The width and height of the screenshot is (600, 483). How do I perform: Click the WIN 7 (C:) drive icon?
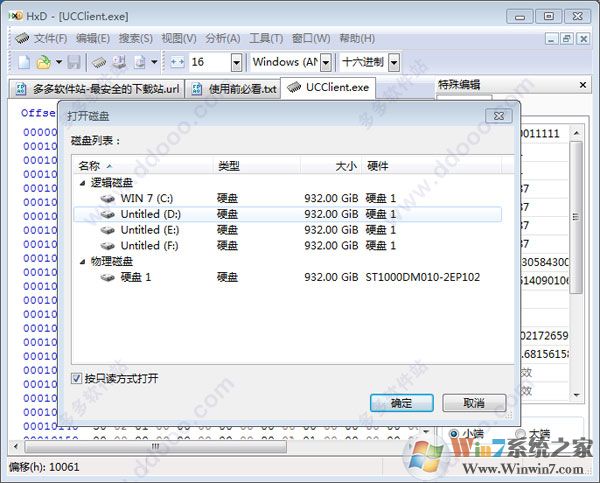(108, 199)
